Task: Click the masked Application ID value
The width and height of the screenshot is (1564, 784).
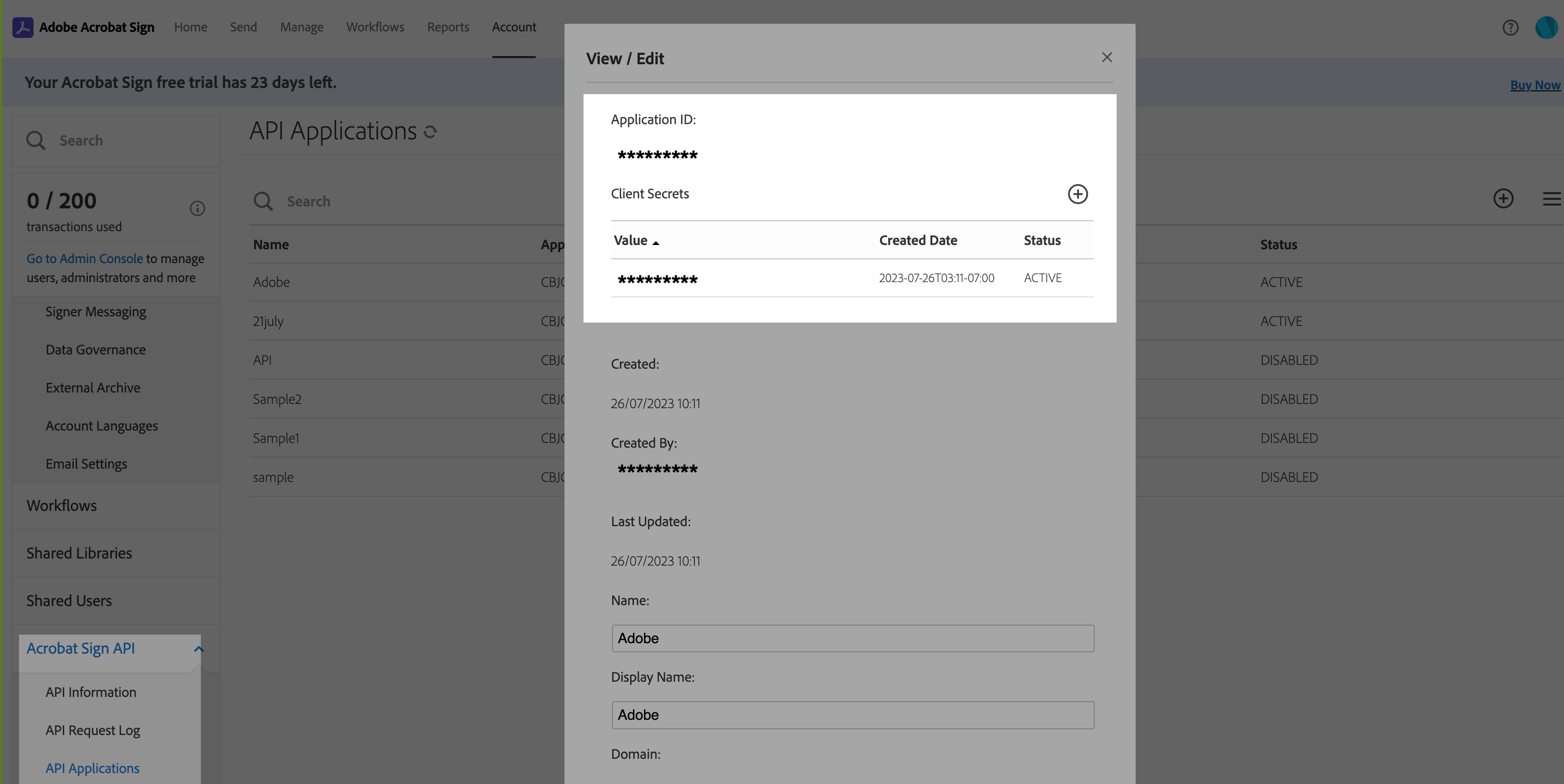Action: (657, 156)
